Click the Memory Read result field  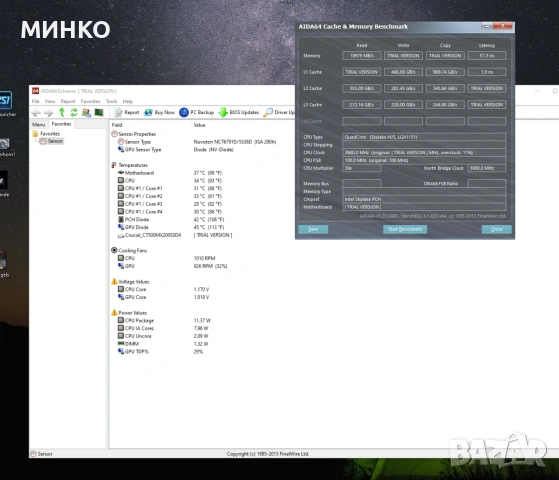pyautogui.click(x=361, y=56)
